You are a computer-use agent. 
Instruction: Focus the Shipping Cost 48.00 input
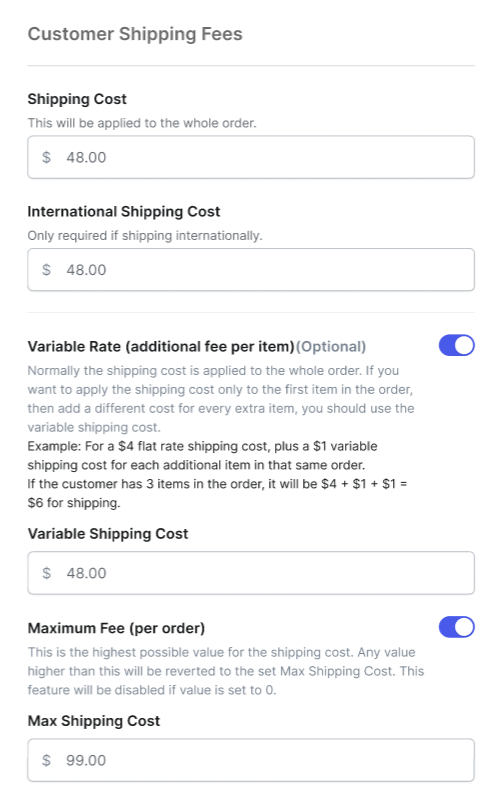(251, 157)
